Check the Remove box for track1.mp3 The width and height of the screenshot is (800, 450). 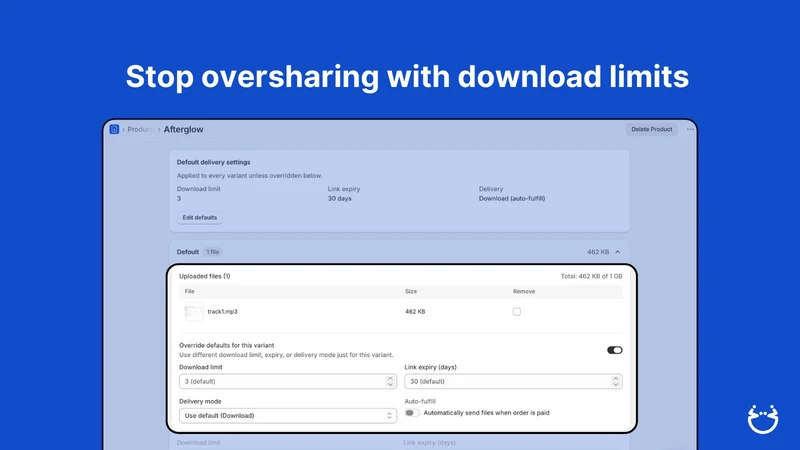point(517,312)
